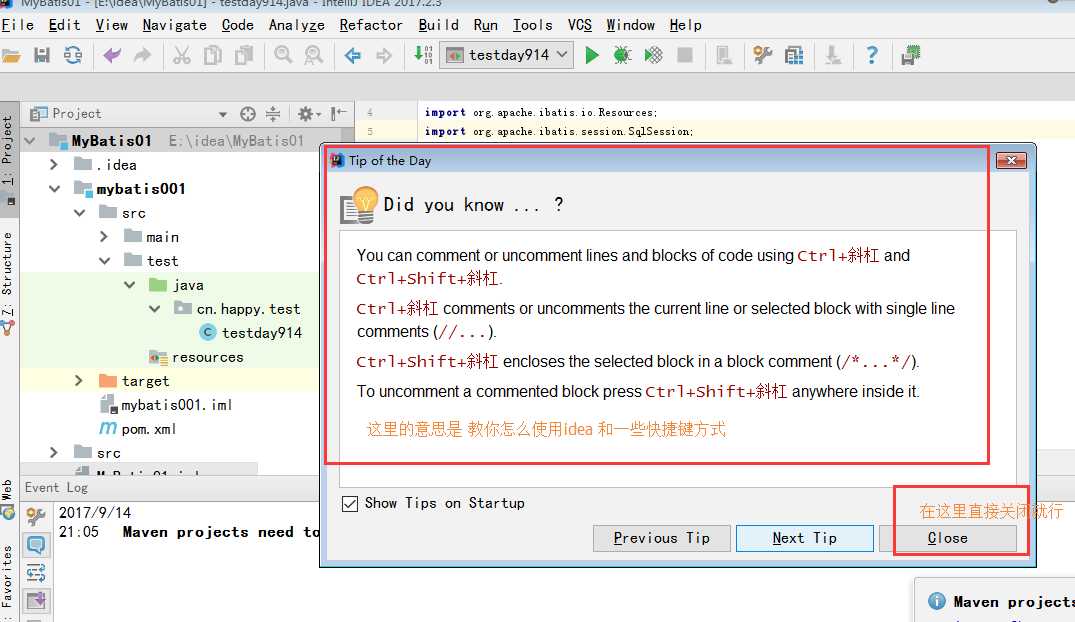
Task: Open file with the toolbar Open icon
Action: point(11,56)
